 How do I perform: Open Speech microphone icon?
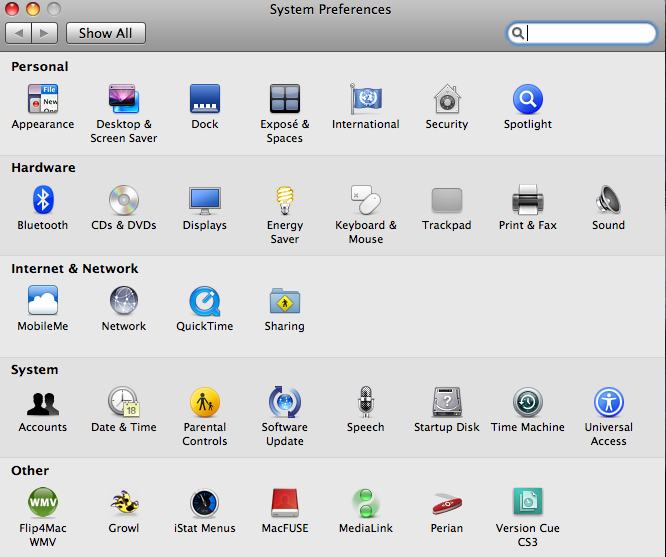coord(366,401)
